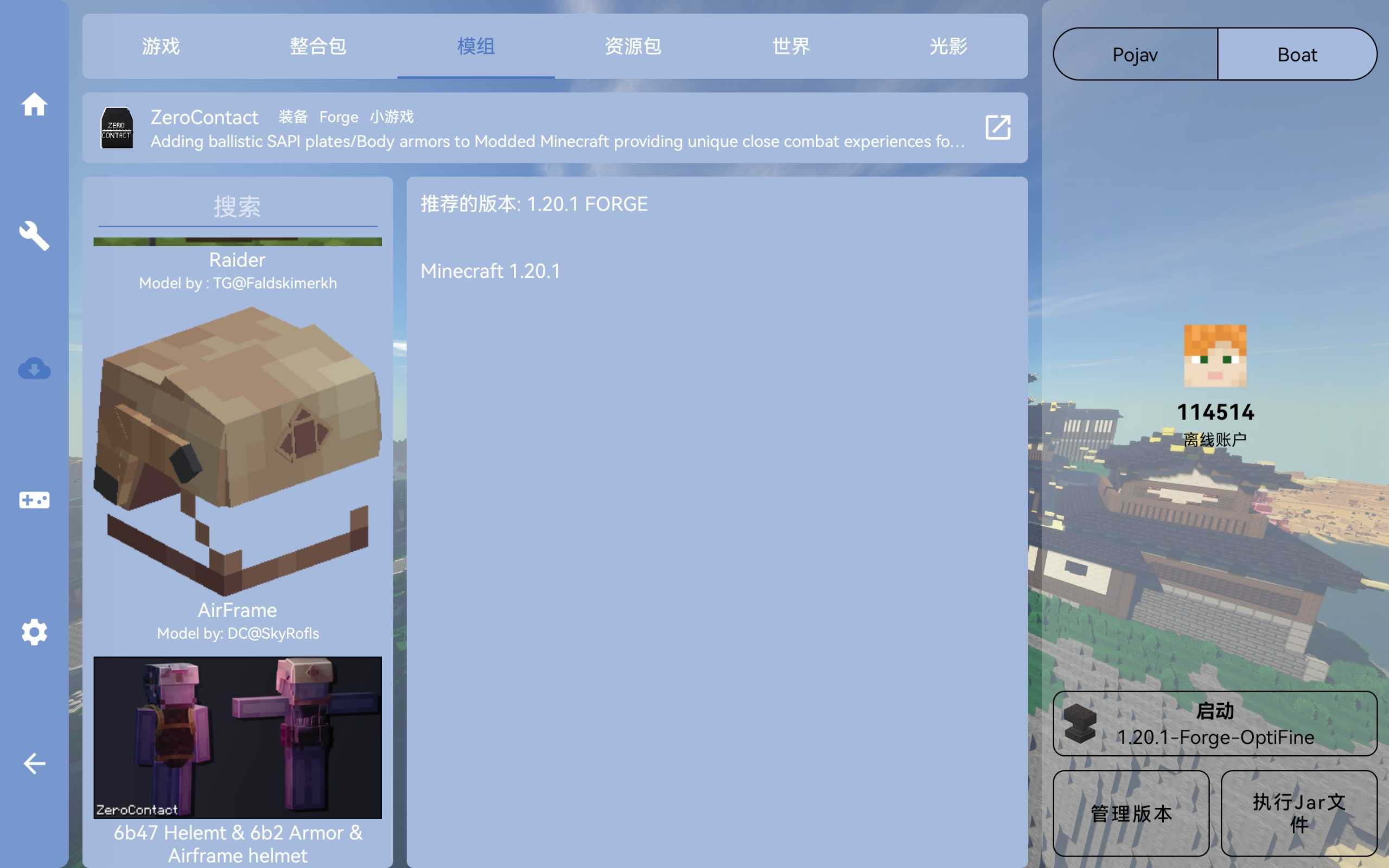Image resolution: width=1389 pixels, height=868 pixels.
Task: Open the gear settings page
Action: click(34, 631)
